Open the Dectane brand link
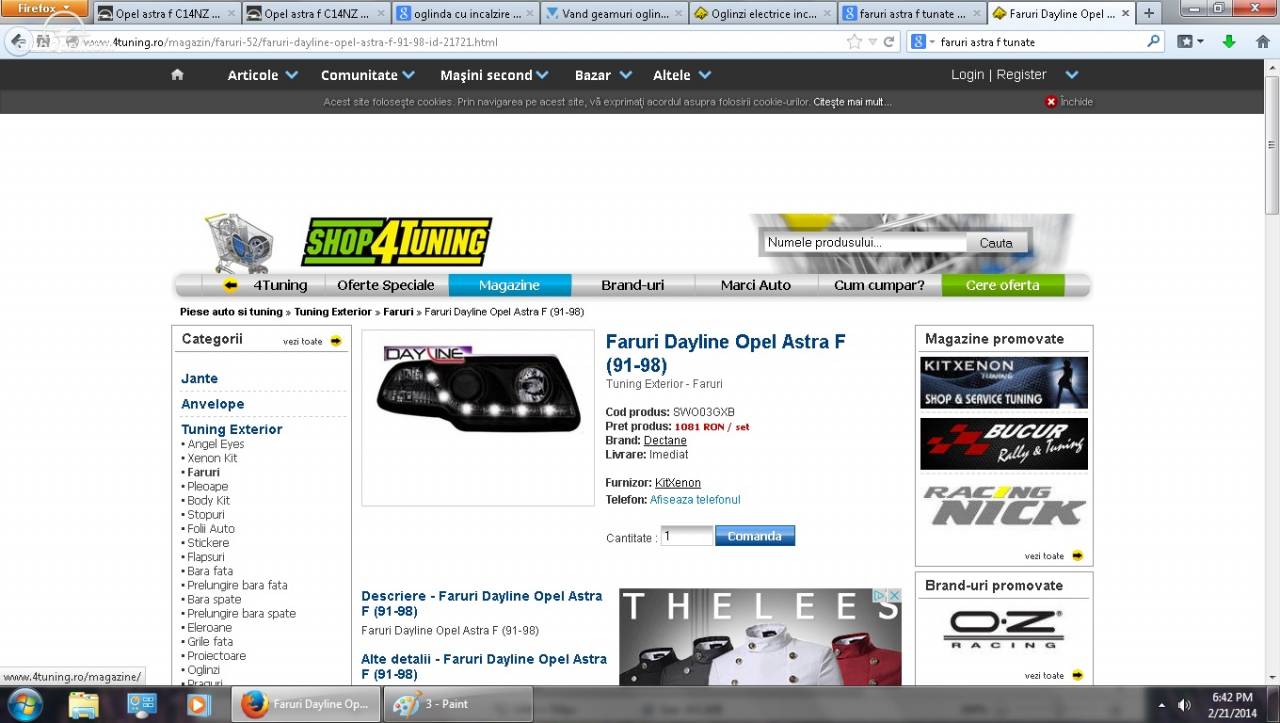 tap(665, 440)
